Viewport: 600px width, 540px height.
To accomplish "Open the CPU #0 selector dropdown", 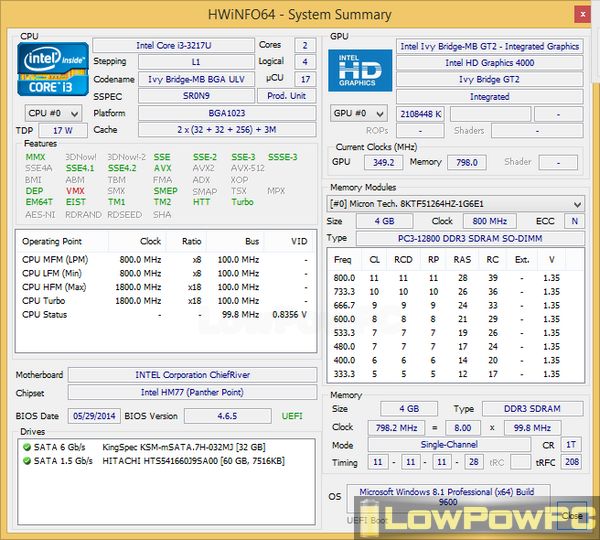I will 54,113.
